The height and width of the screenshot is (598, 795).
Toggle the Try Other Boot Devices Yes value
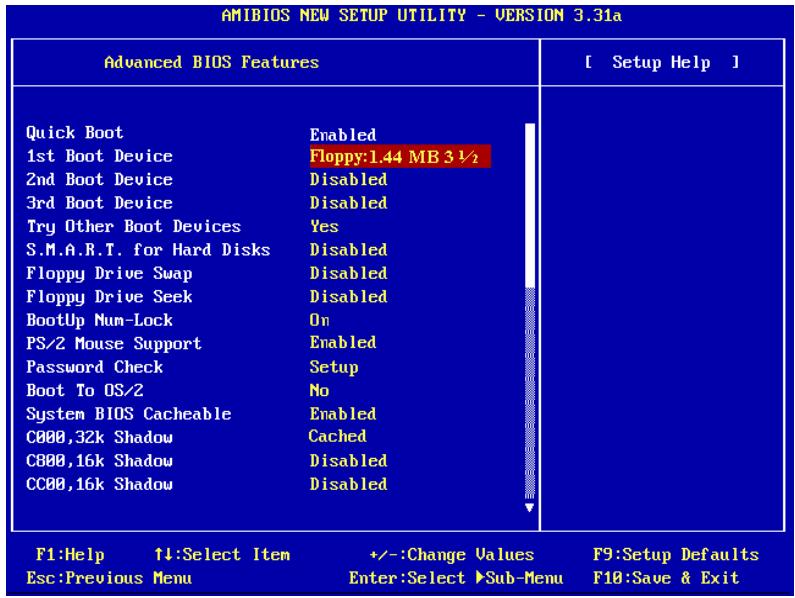[324, 226]
